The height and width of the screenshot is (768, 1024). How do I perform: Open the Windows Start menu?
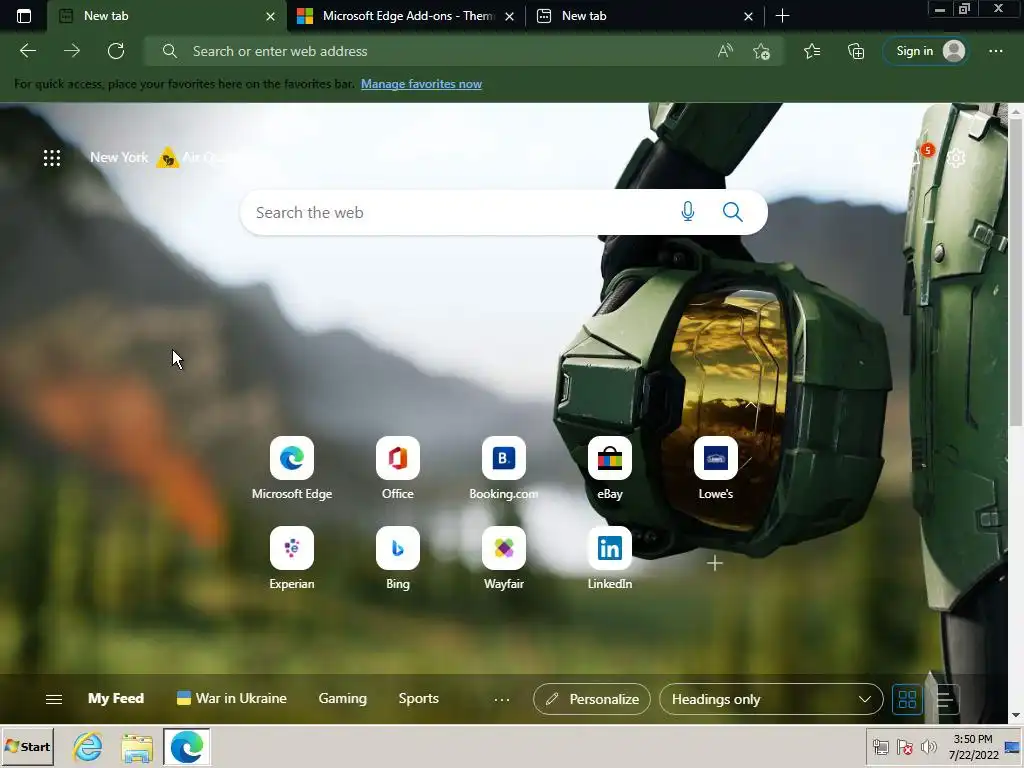pos(28,746)
